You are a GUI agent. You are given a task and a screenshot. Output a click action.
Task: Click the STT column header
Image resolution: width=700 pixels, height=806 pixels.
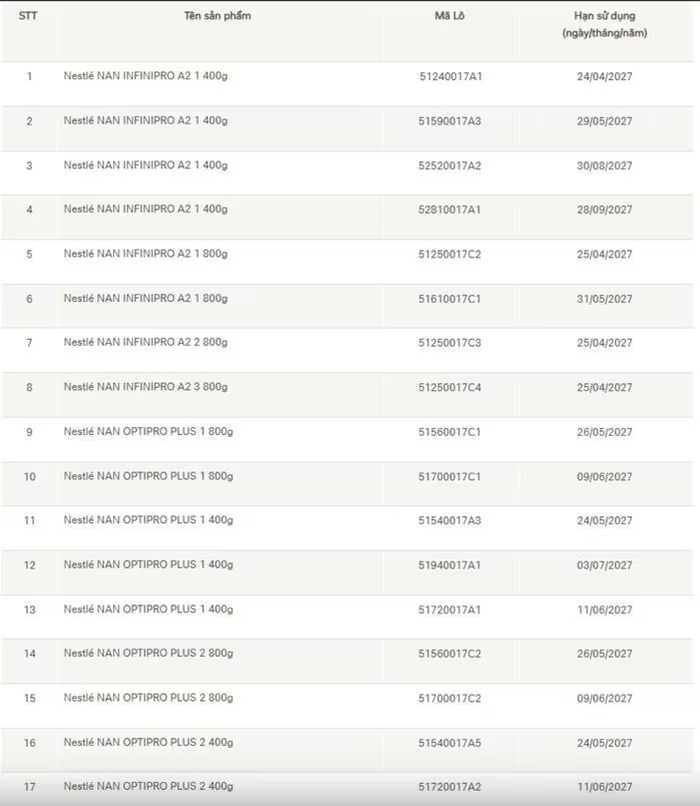(x=28, y=16)
